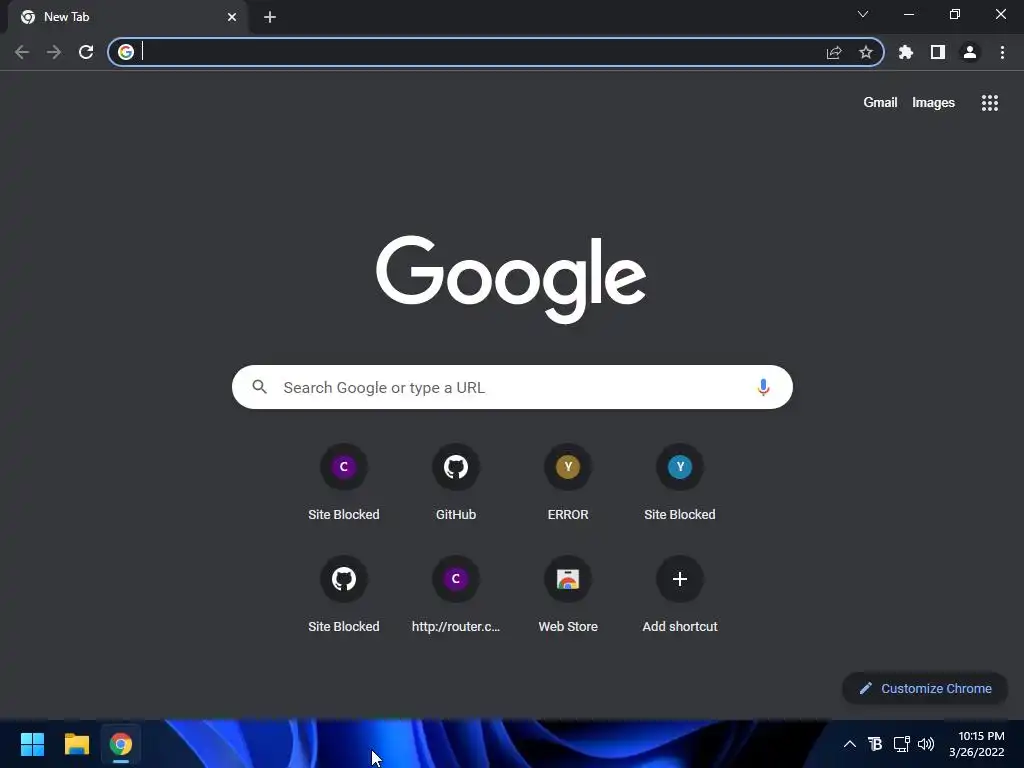Click the browser forward arrow
1024x768 pixels.
[54, 52]
